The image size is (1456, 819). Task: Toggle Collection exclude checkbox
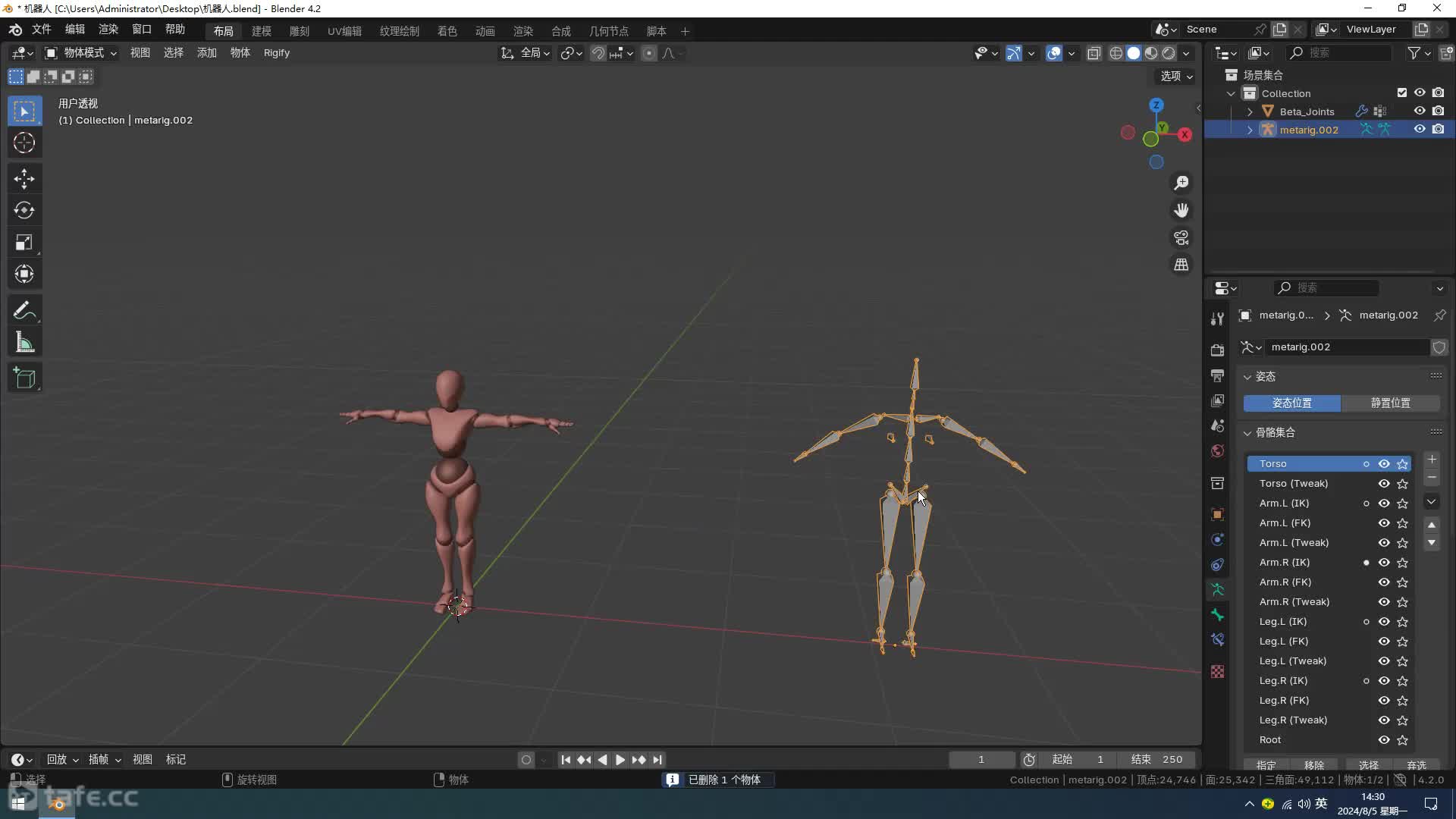click(x=1402, y=93)
